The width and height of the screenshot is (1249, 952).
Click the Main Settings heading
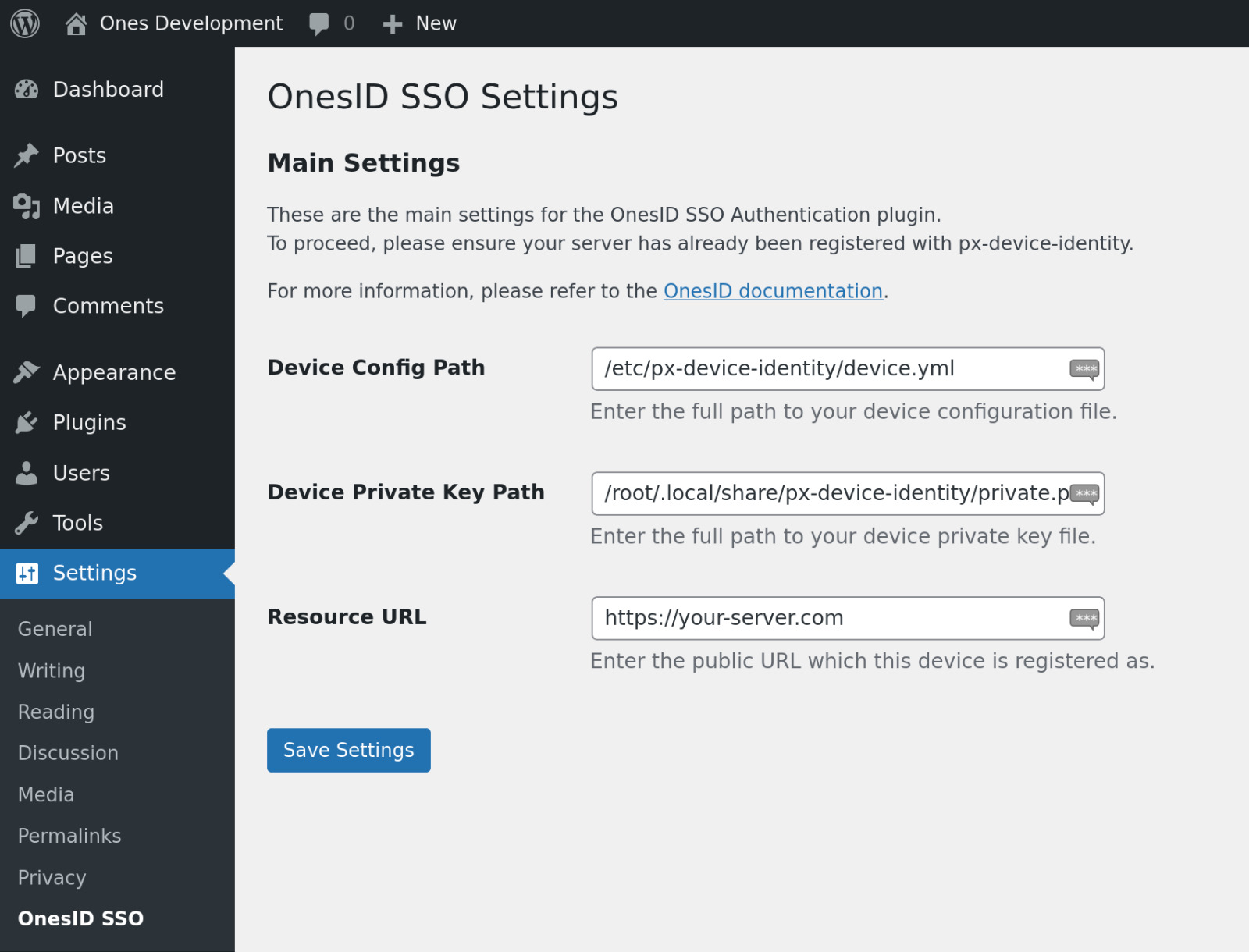tap(364, 163)
